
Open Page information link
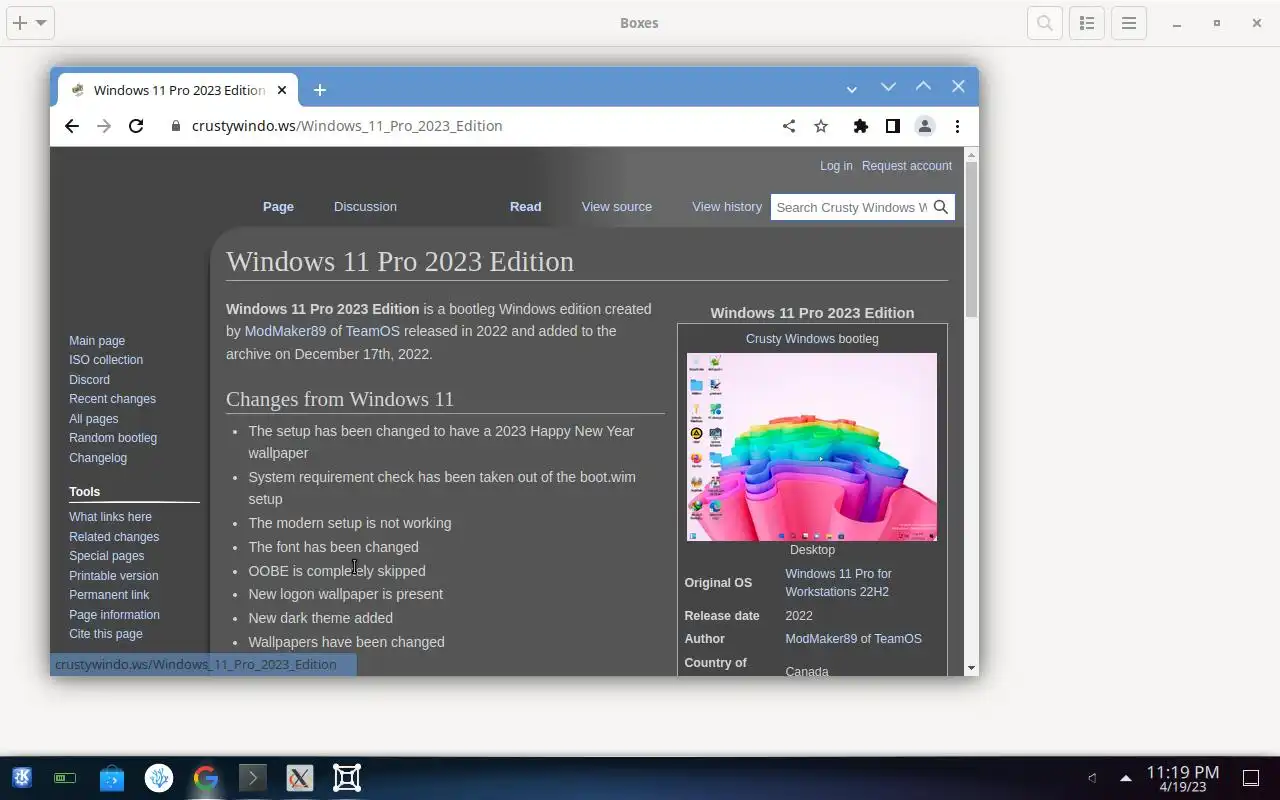point(114,615)
